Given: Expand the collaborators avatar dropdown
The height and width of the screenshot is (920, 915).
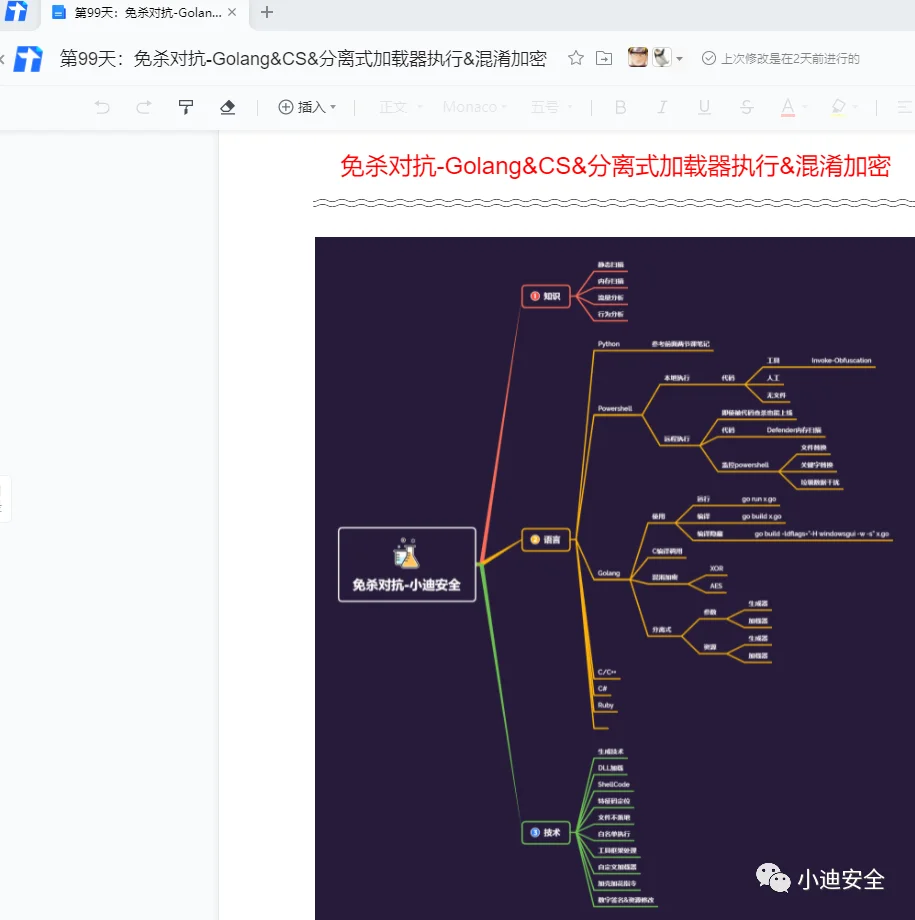Looking at the screenshot, I should 679,59.
